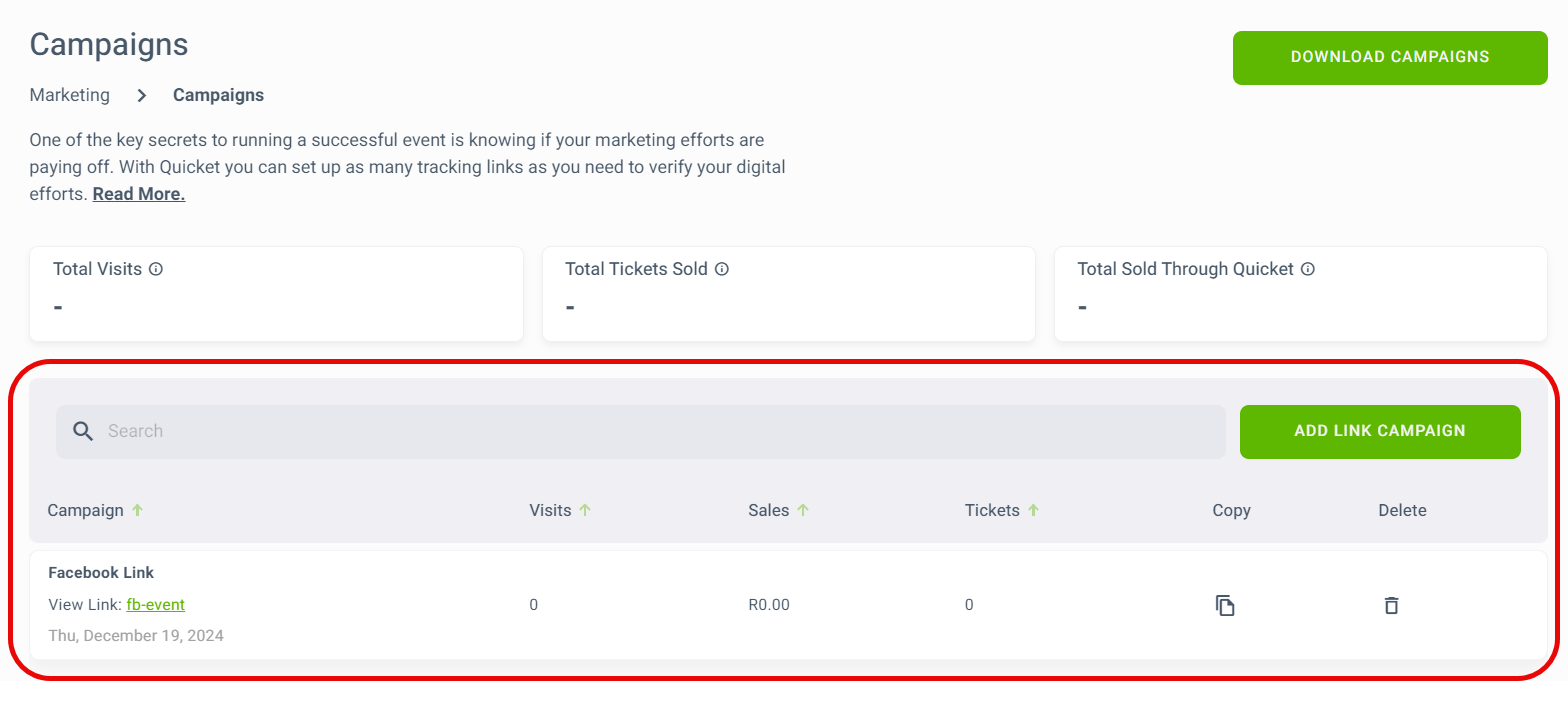
Task: Download campaigns with the green button
Action: point(1390,58)
